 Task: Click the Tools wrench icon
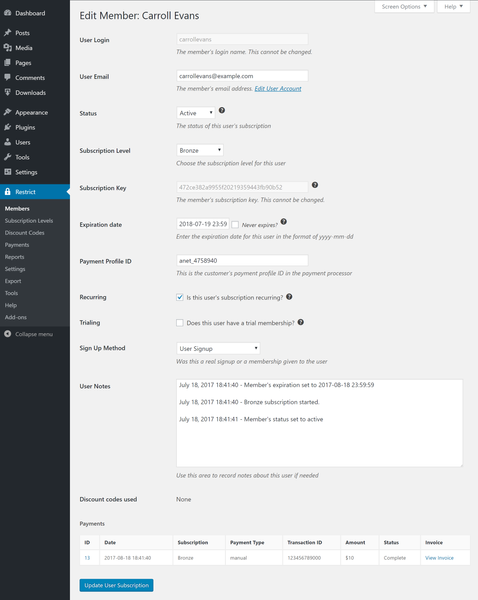tap(7, 157)
